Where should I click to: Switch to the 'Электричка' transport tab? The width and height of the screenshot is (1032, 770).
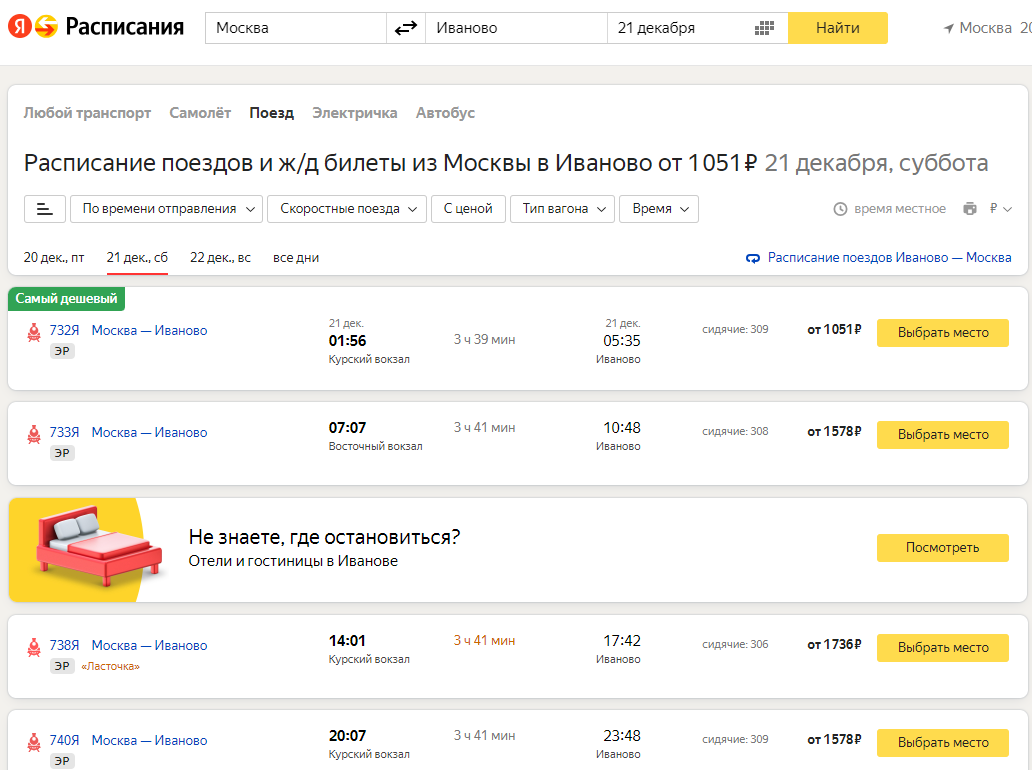point(354,113)
